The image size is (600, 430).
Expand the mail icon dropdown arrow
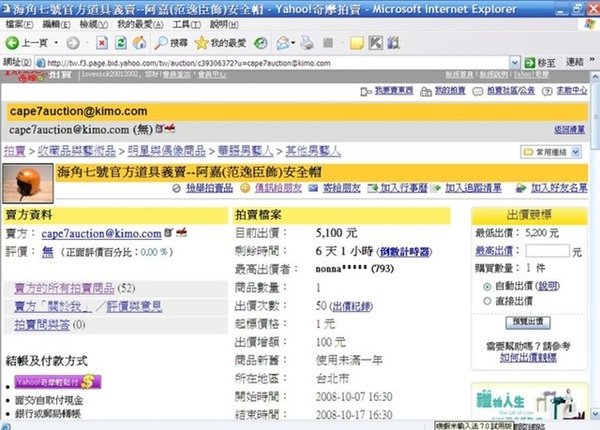[x=293, y=43]
